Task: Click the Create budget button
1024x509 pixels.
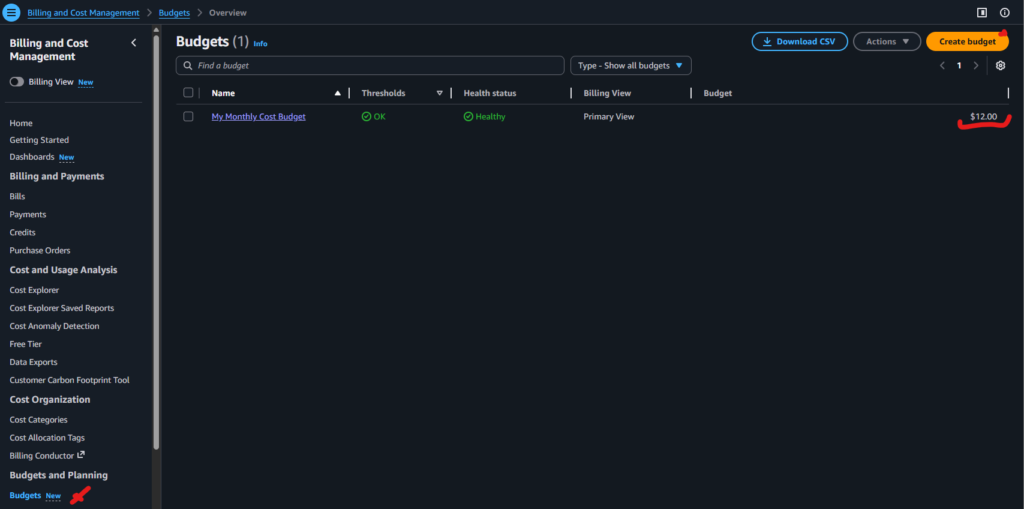Action: click(966, 42)
